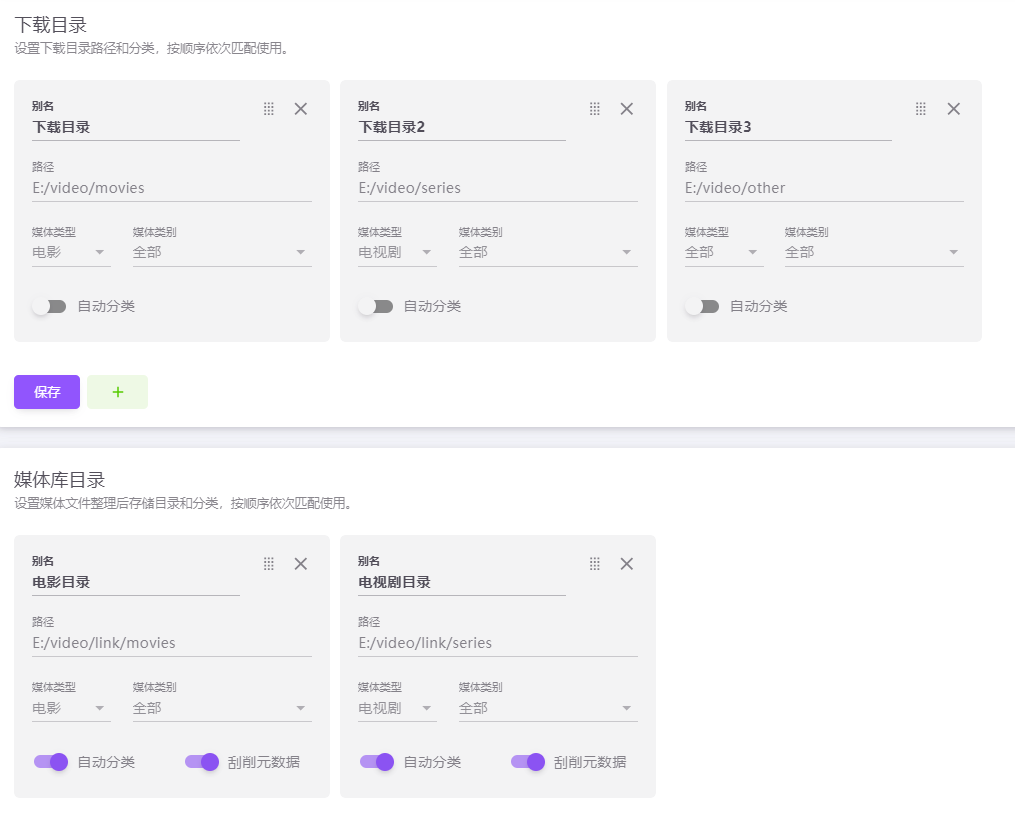Click the green plus add directory button
Viewport: 1015px width, 819px height.
point(117,392)
